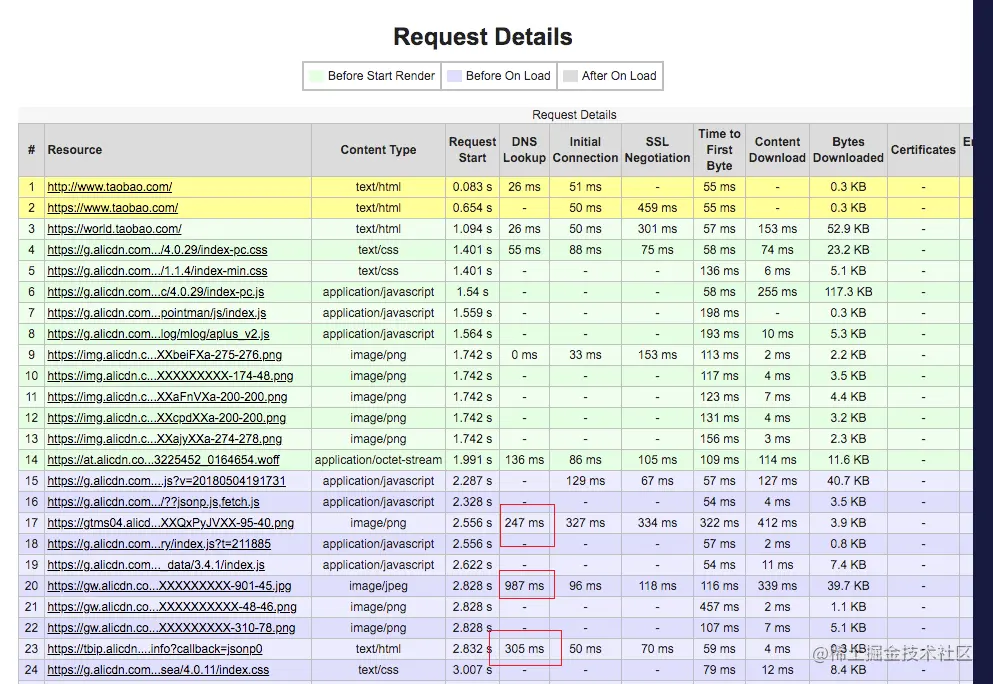Screen dimensions: 993x684
Task: Select the application/octet-stream content type cell
Action: click(x=378, y=460)
